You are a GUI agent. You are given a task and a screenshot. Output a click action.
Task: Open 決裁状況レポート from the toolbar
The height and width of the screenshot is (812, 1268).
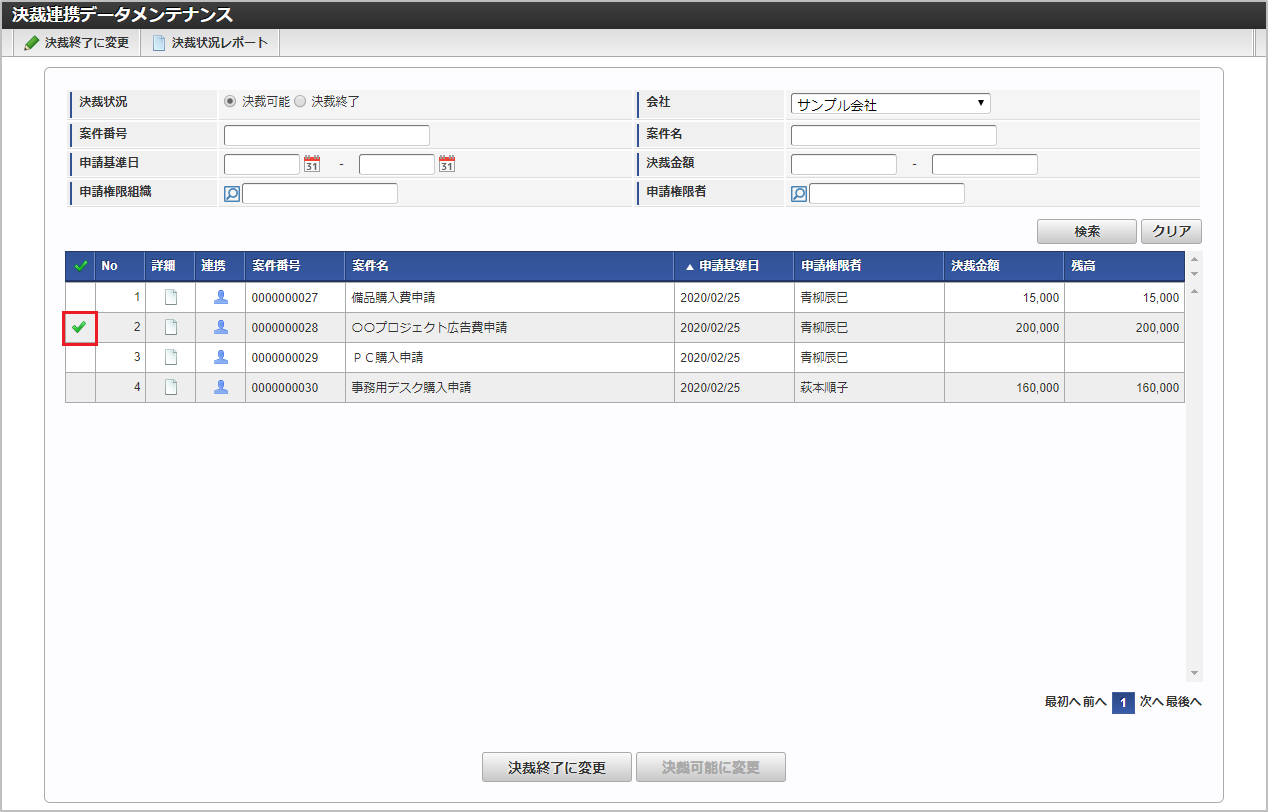click(210, 43)
